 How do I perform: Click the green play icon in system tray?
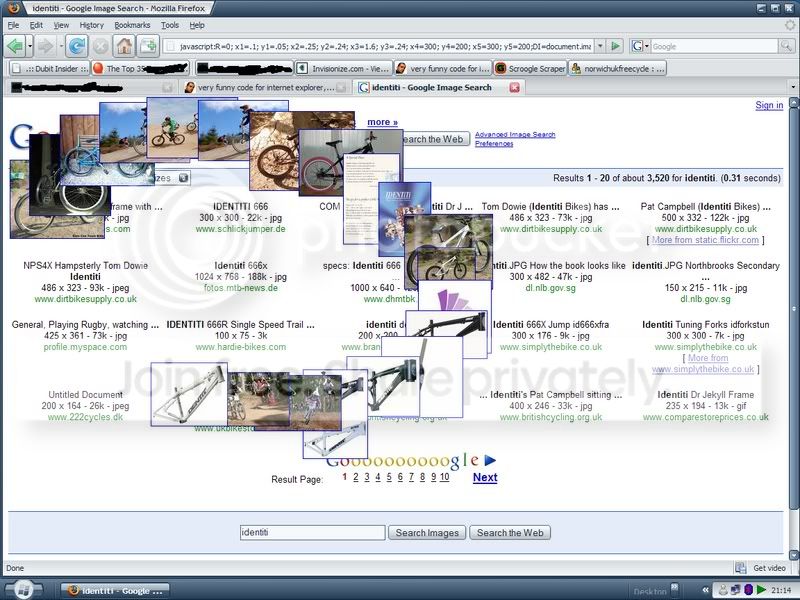coord(762,590)
